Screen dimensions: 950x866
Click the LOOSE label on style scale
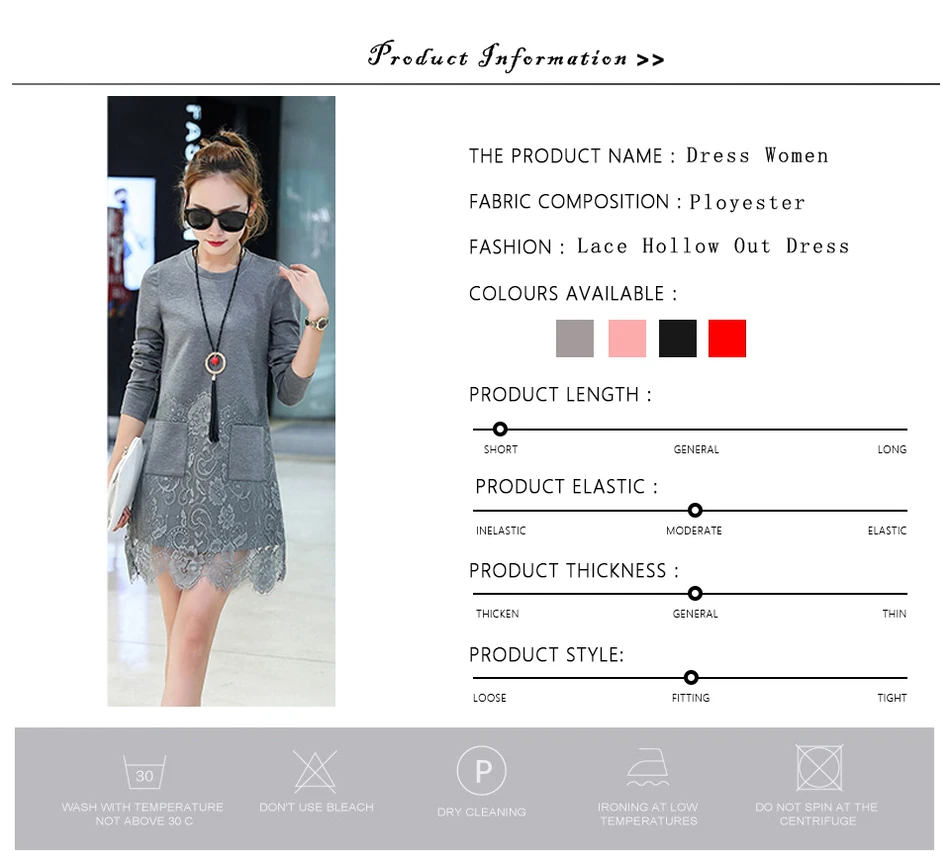[490, 698]
